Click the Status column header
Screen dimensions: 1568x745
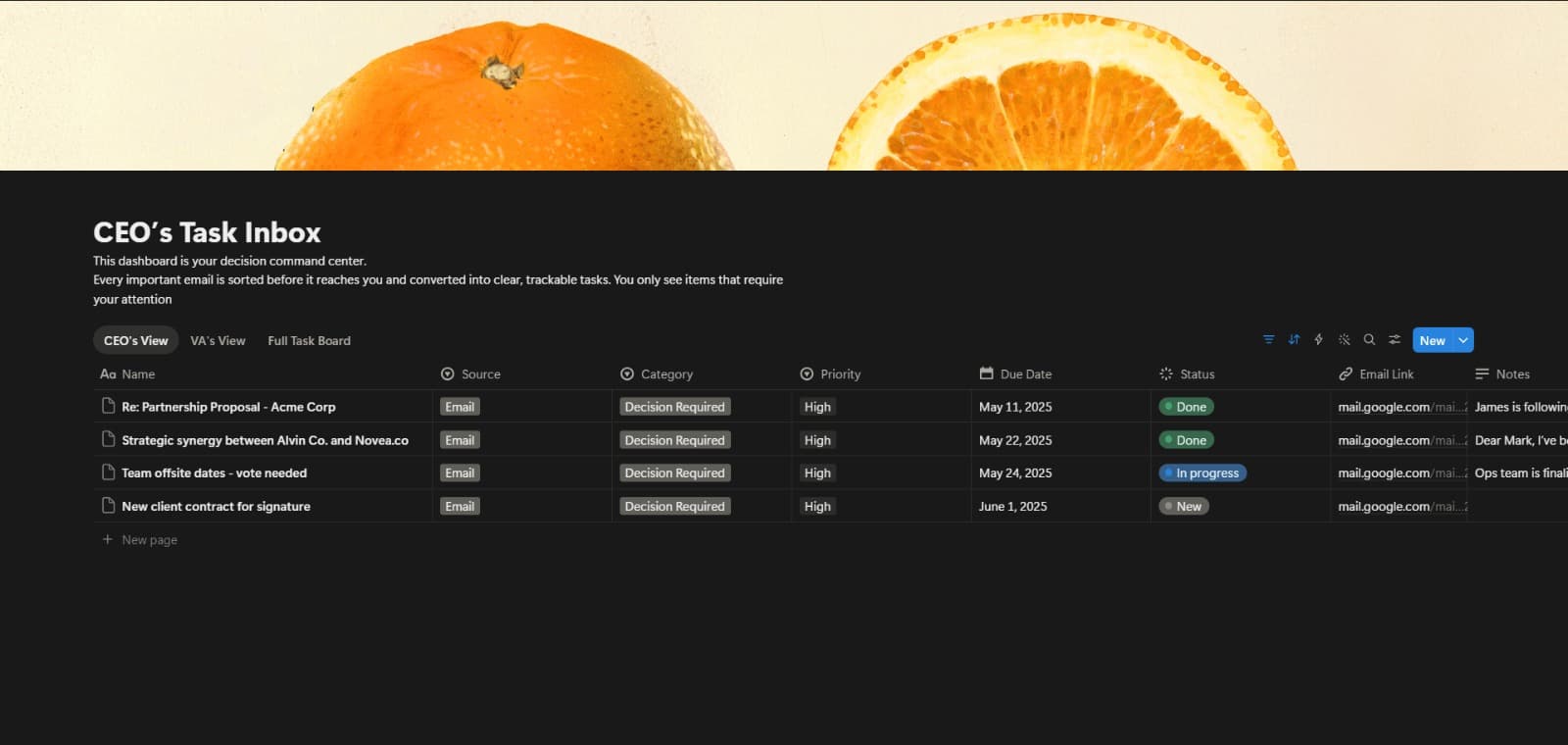point(1240,373)
